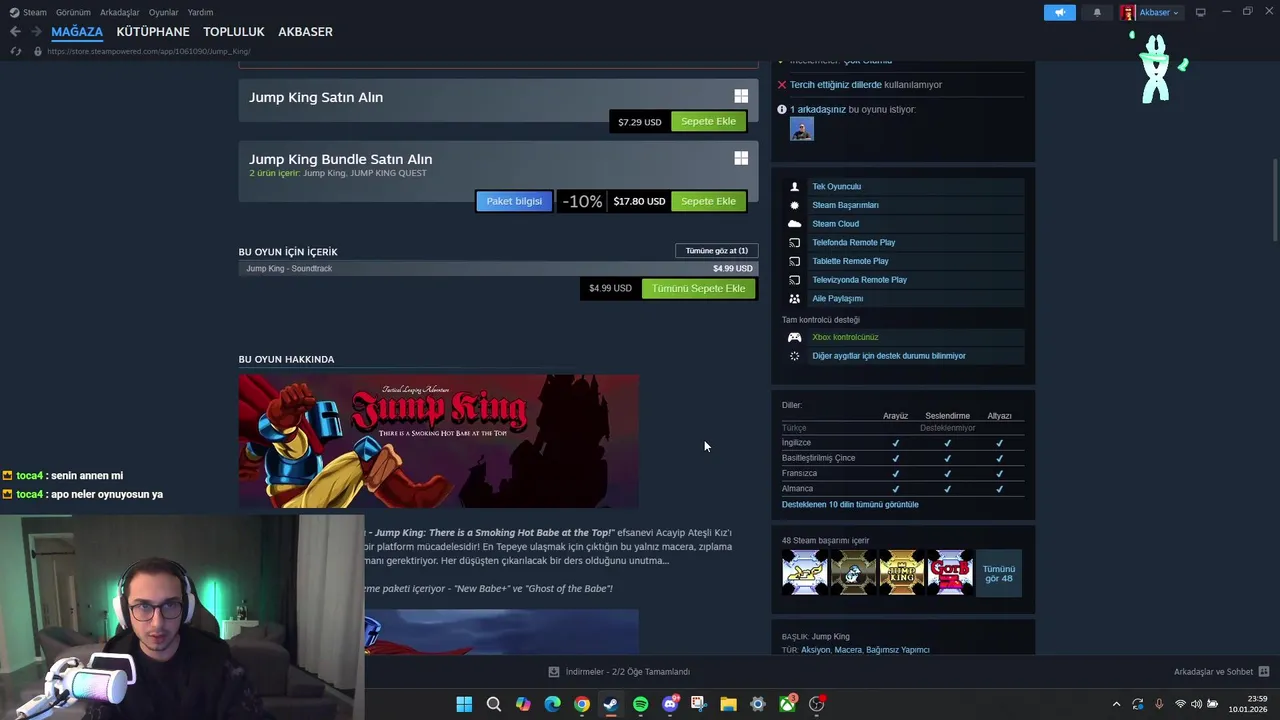Open the first Jump King achievement icon
Screen dimensions: 1280x720
click(805, 572)
